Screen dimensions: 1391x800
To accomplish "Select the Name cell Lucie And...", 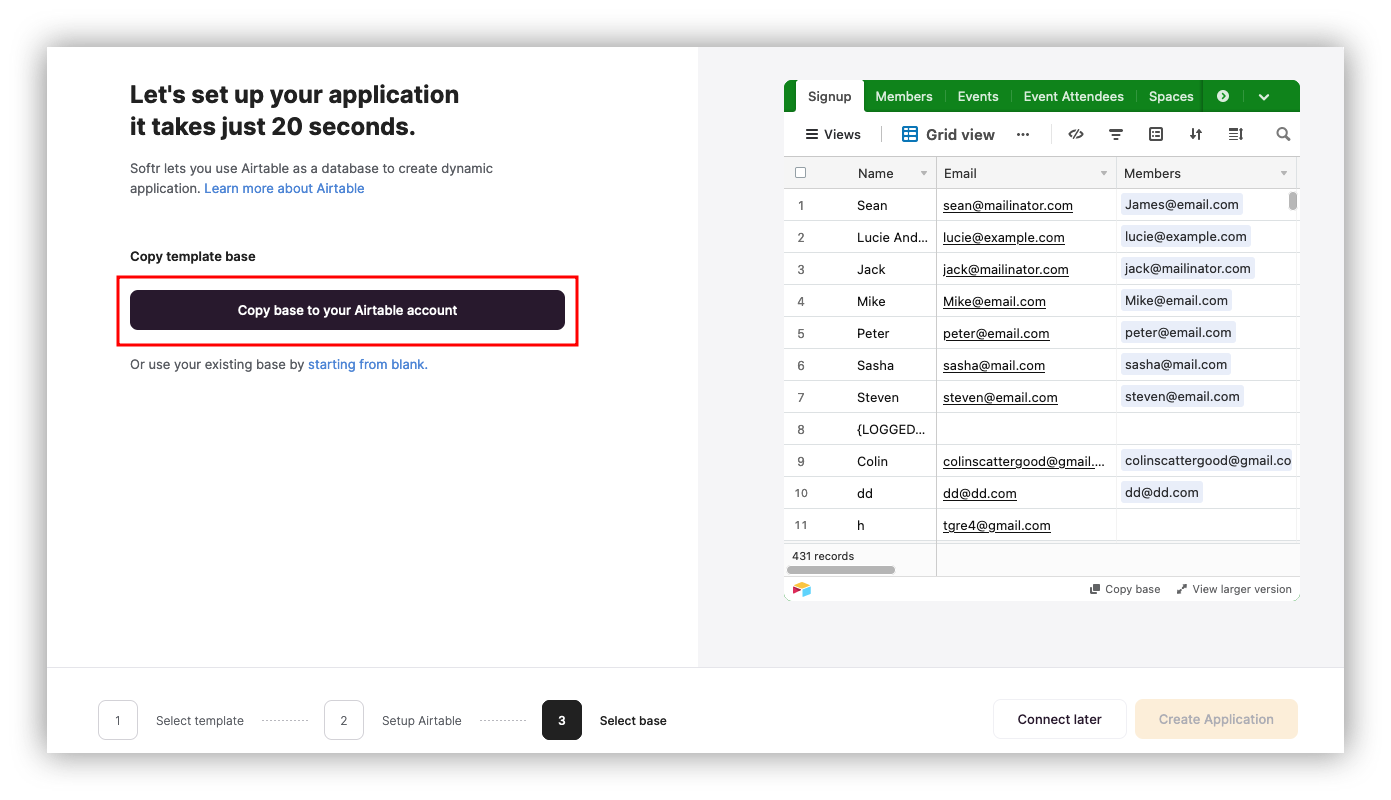I will 893,237.
